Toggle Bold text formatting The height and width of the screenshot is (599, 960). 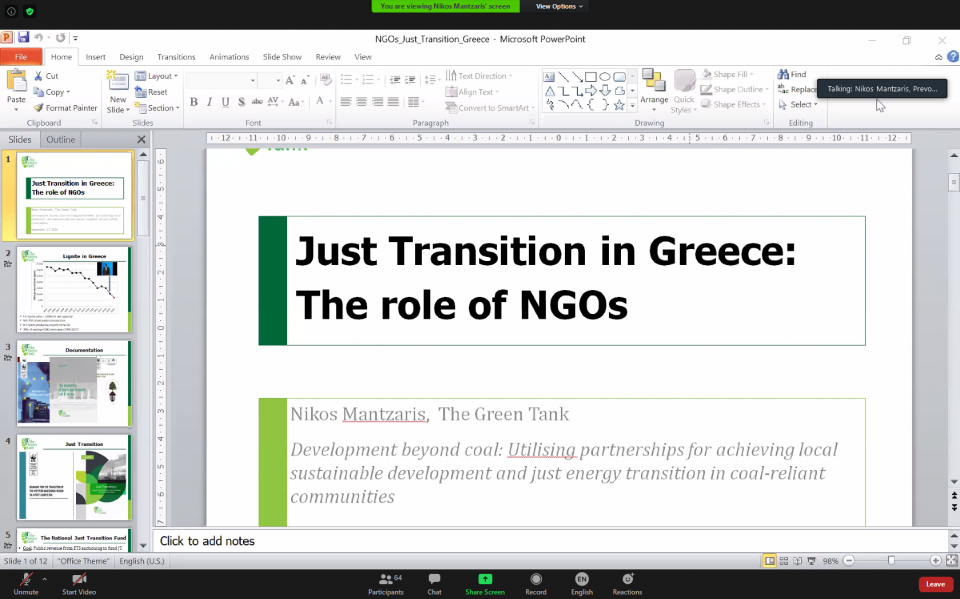(x=194, y=102)
